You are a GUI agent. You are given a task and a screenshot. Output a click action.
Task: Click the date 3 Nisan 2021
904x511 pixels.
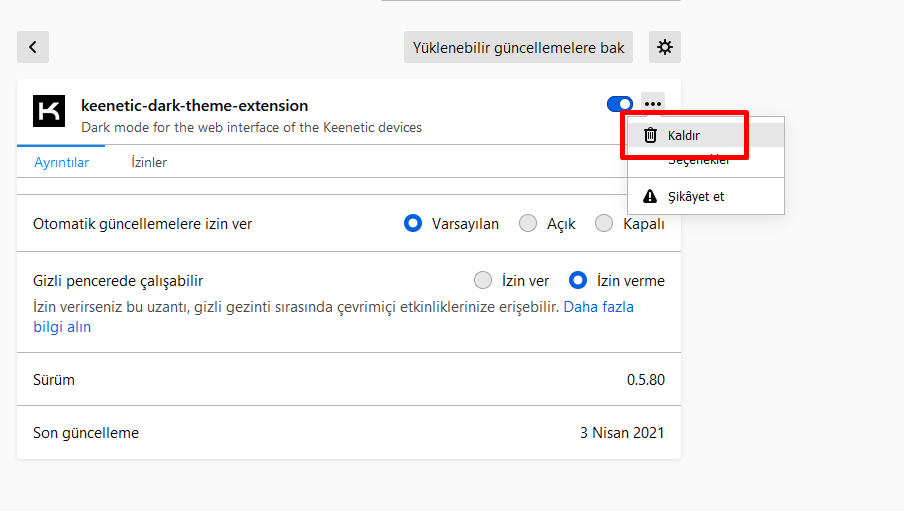coord(622,433)
